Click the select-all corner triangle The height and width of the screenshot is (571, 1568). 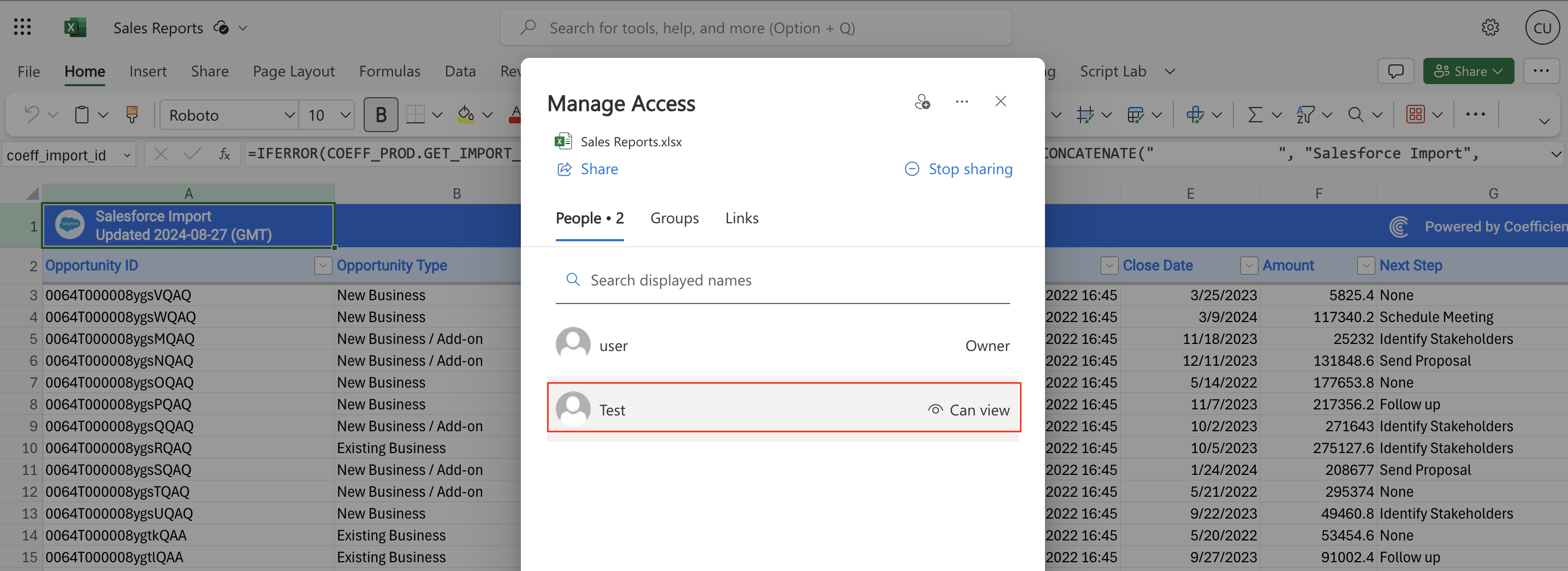tap(32, 194)
